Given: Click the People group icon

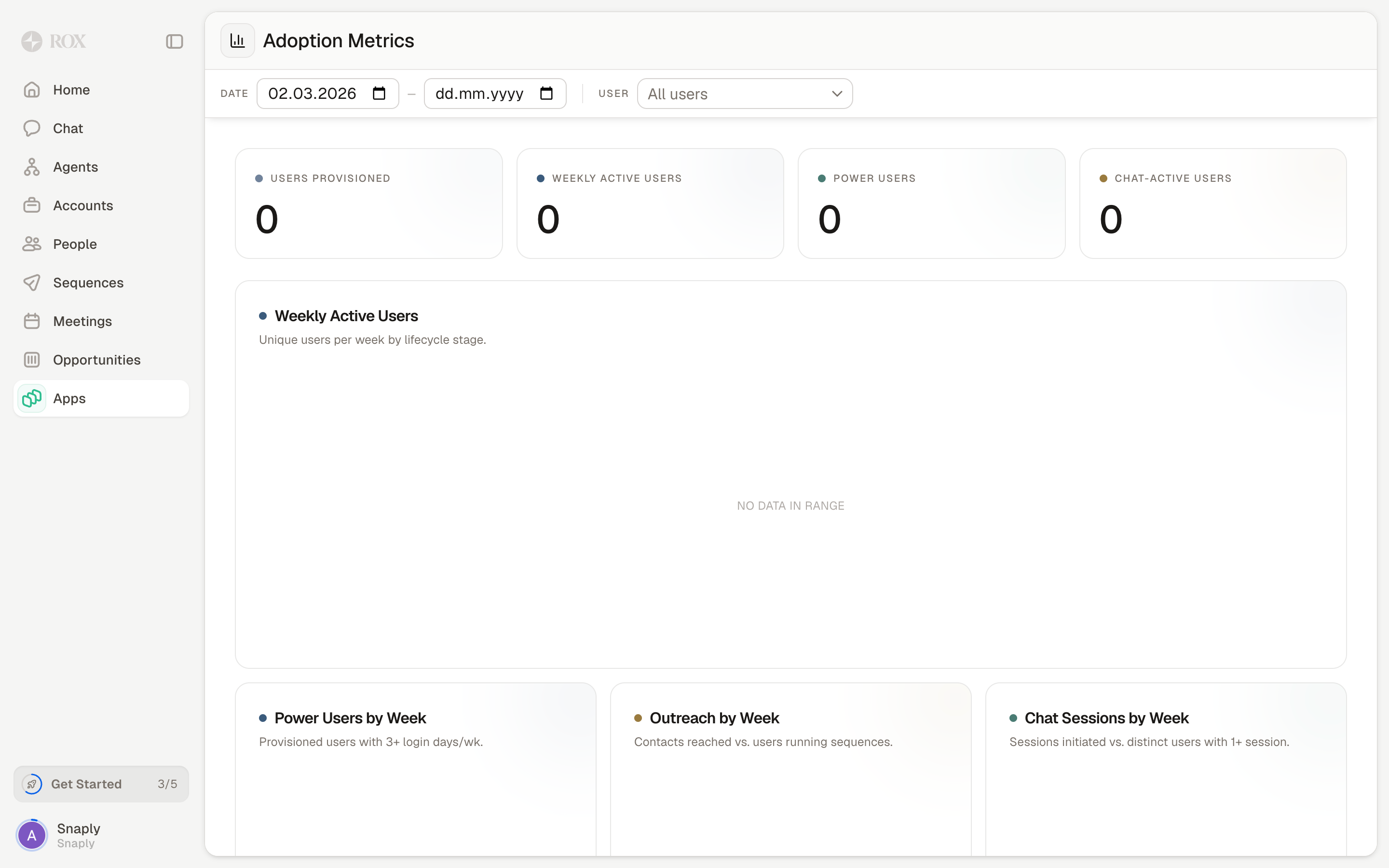Looking at the screenshot, I should click(x=31, y=244).
